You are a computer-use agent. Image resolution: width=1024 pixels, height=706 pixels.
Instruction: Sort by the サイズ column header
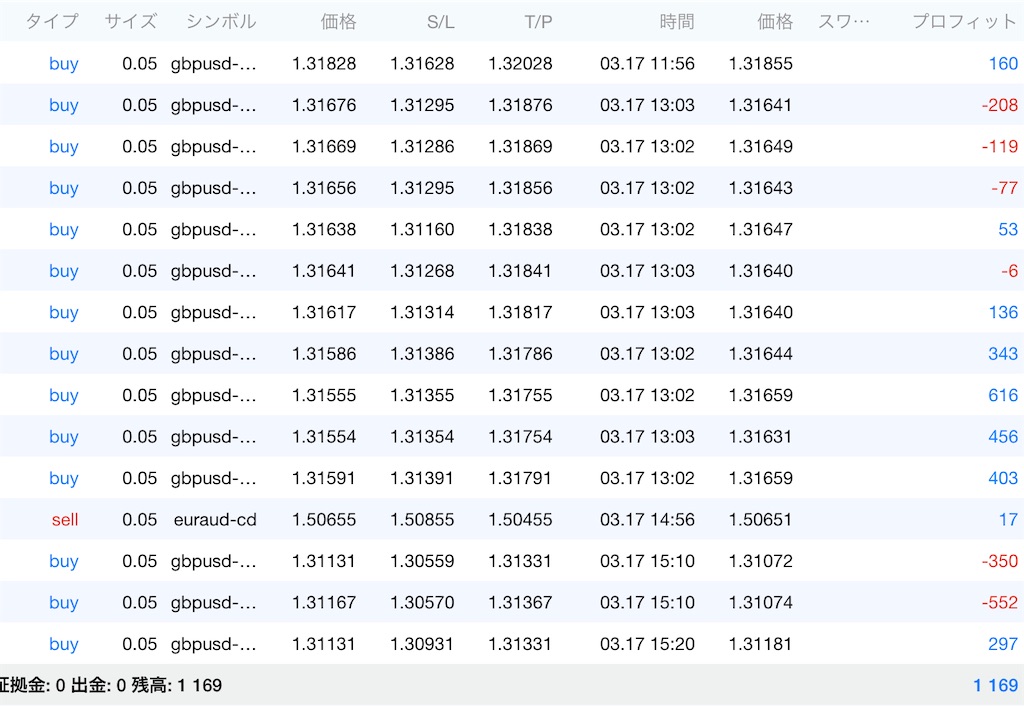coord(131,22)
